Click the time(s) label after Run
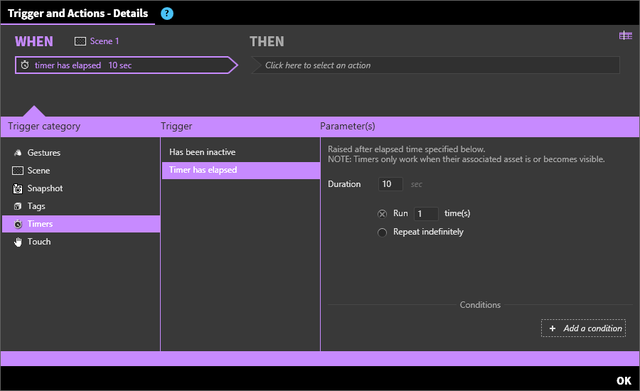640x391 pixels. 457,213
